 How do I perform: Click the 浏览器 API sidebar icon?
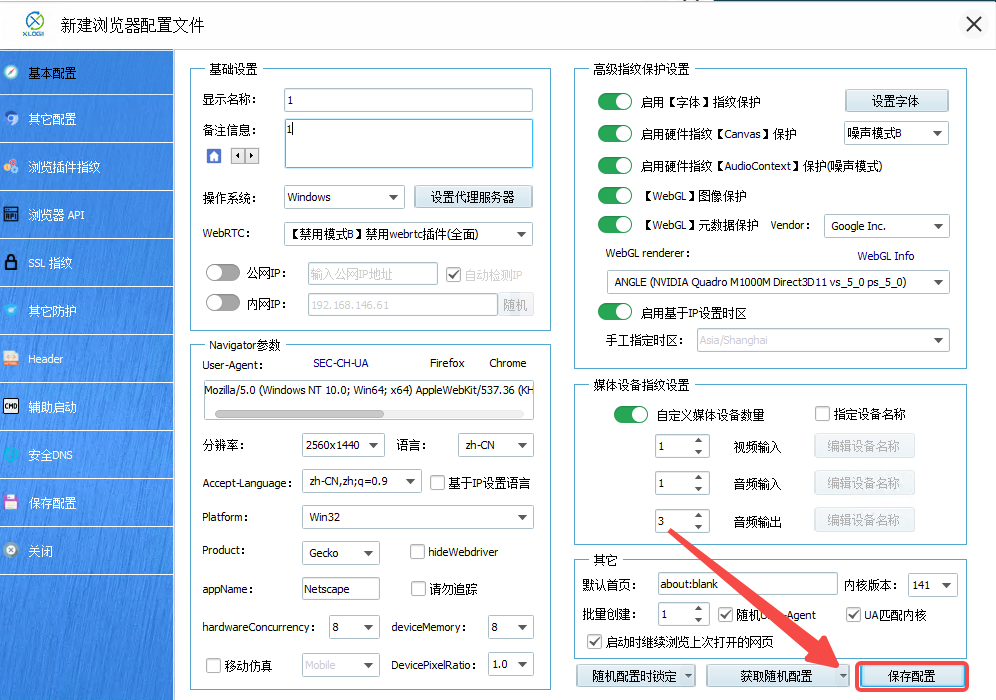coord(11,214)
